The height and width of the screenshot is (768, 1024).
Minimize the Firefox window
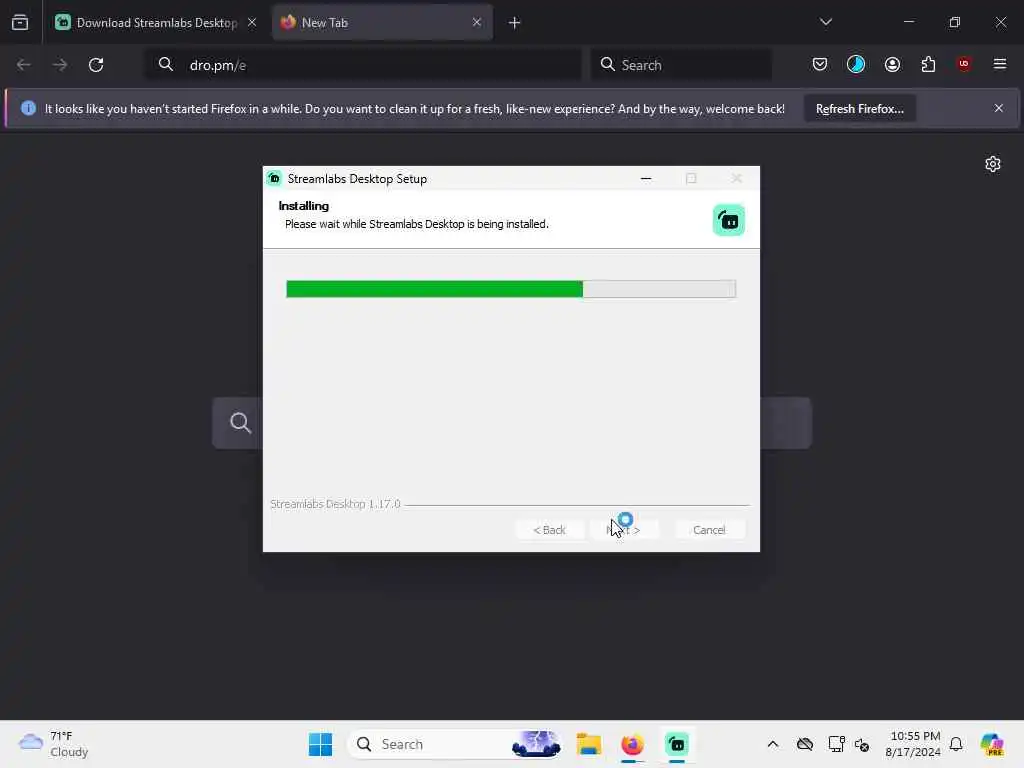(x=909, y=22)
